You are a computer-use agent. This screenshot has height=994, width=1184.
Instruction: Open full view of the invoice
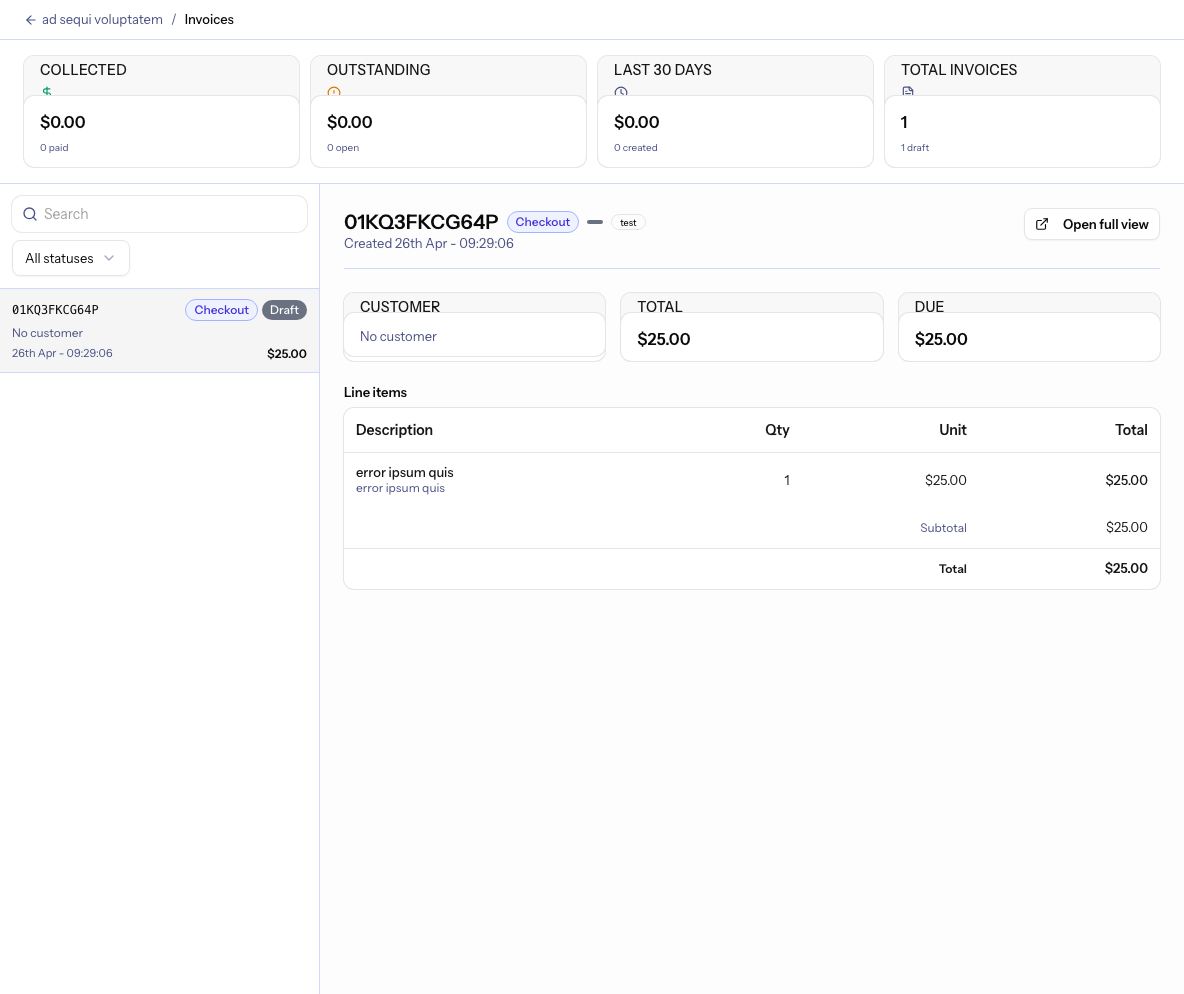point(1092,224)
